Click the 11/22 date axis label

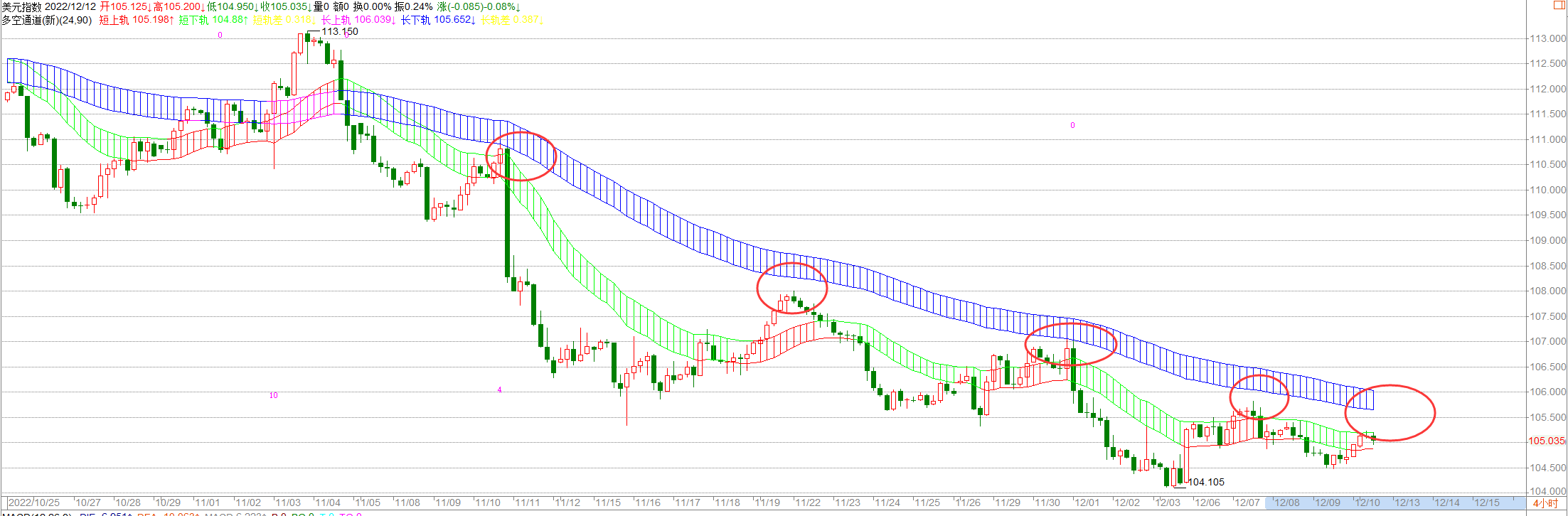808,502
